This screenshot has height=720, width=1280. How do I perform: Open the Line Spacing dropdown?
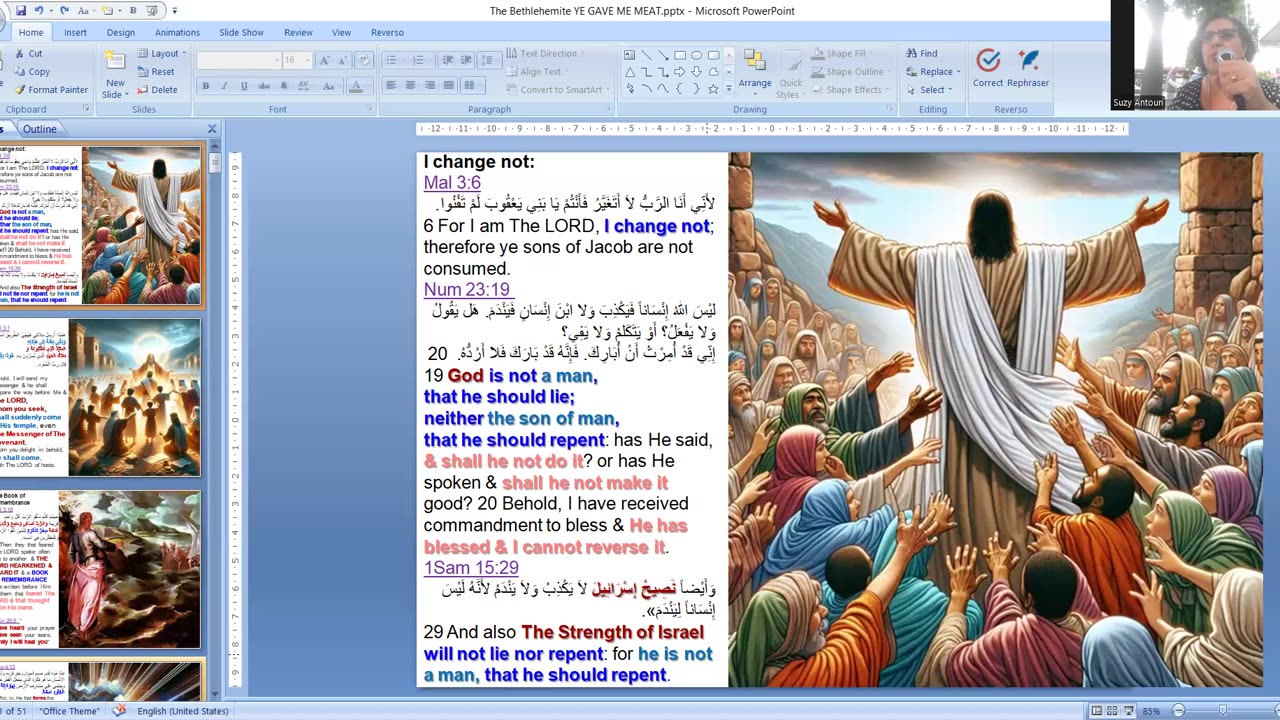coord(490,61)
